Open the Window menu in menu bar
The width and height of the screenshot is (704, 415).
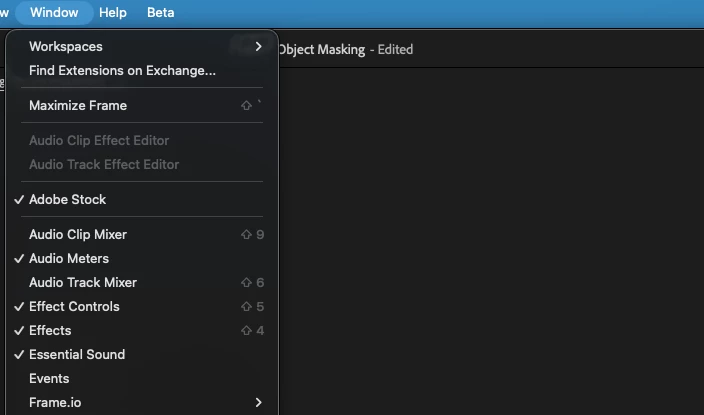click(x=54, y=13)
